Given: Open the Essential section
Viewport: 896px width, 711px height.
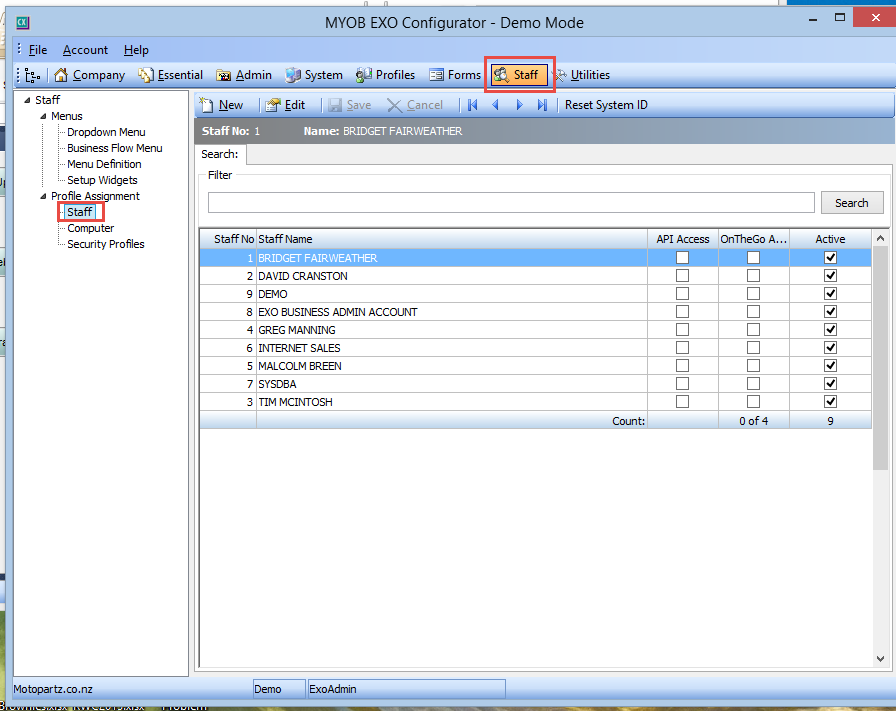Looking at the screenshot, I should 170,75.
